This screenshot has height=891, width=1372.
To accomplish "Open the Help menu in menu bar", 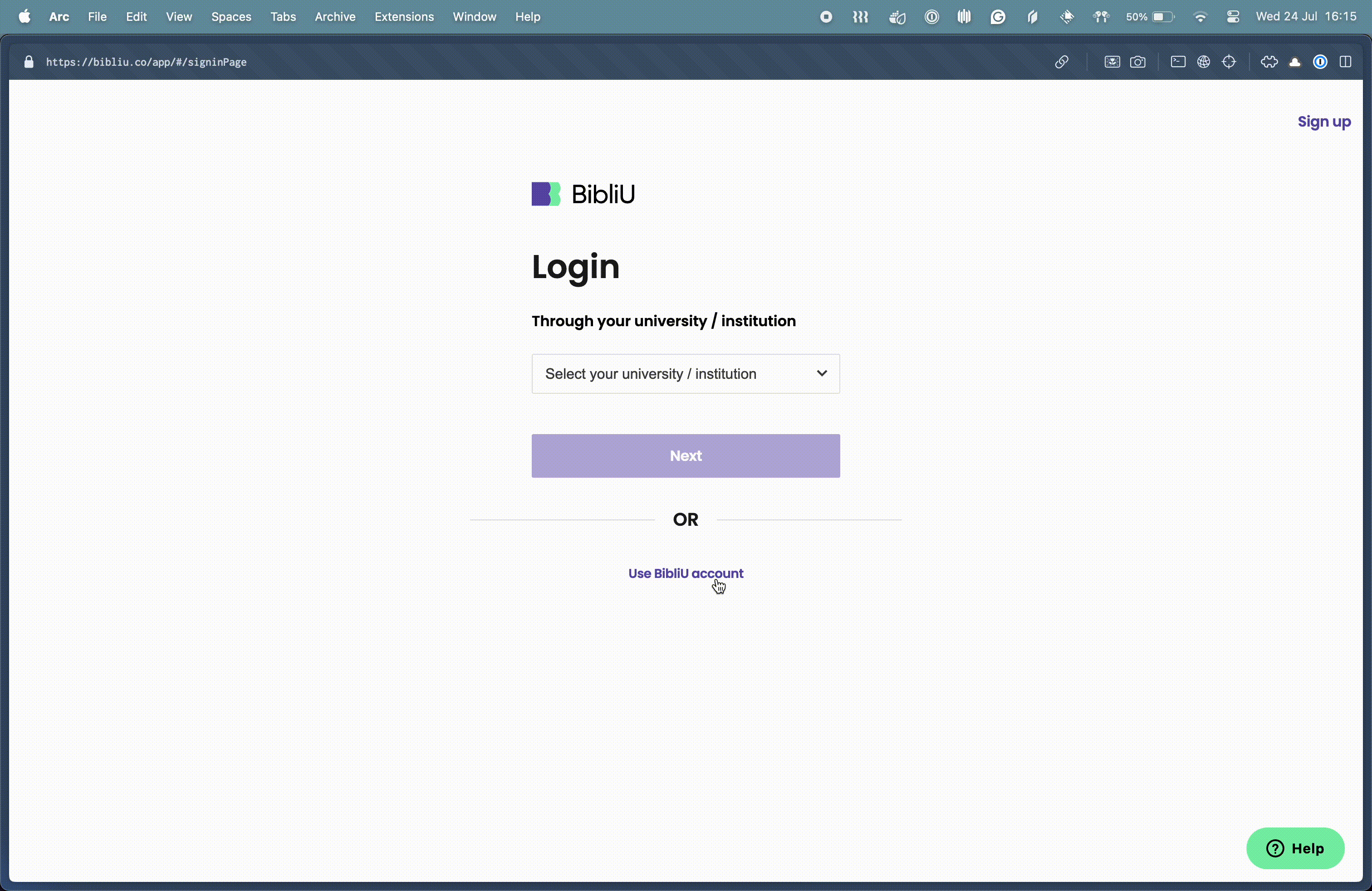I will [528, 17].
